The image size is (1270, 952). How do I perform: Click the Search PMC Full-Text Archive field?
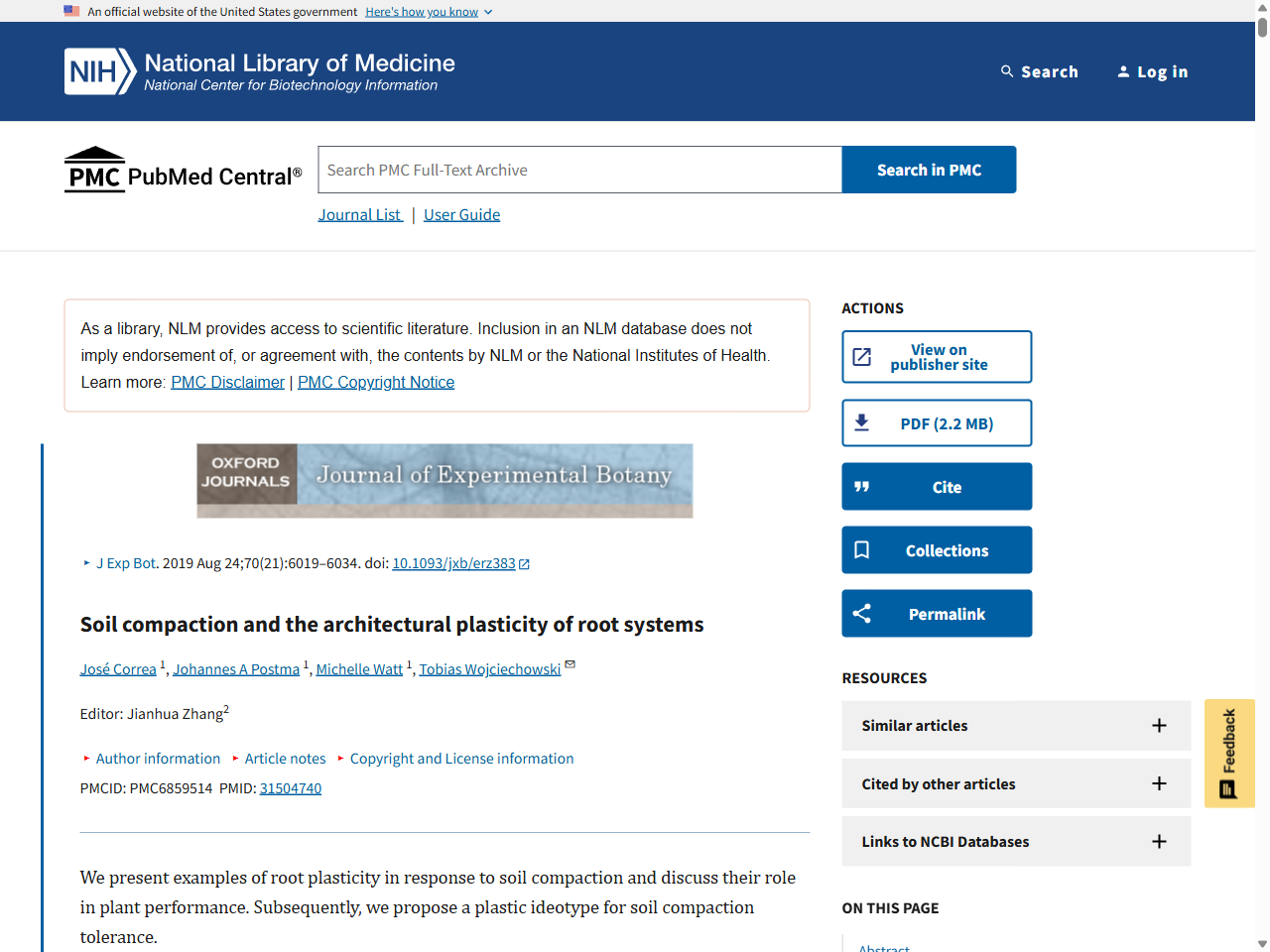pos(579,171)
